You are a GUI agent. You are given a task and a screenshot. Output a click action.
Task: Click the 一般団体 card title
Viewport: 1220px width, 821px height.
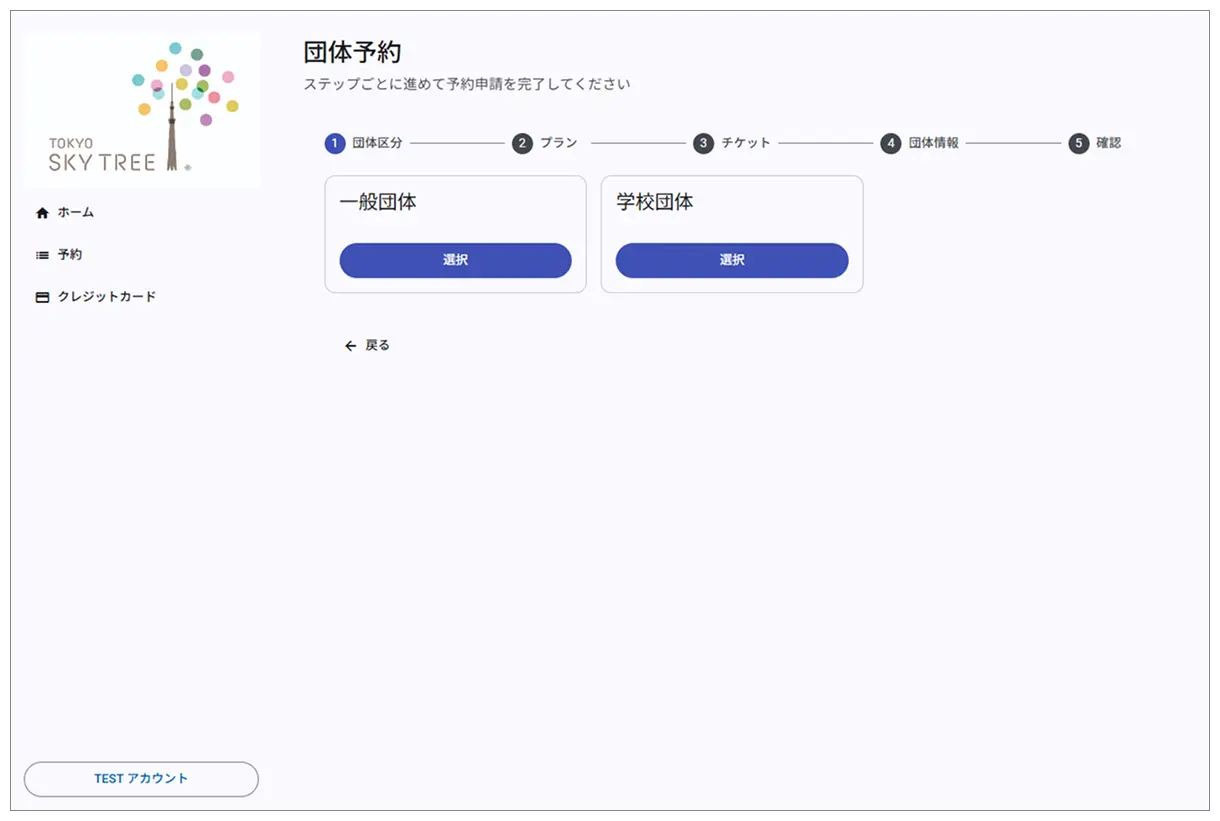[x=376, y=202]
